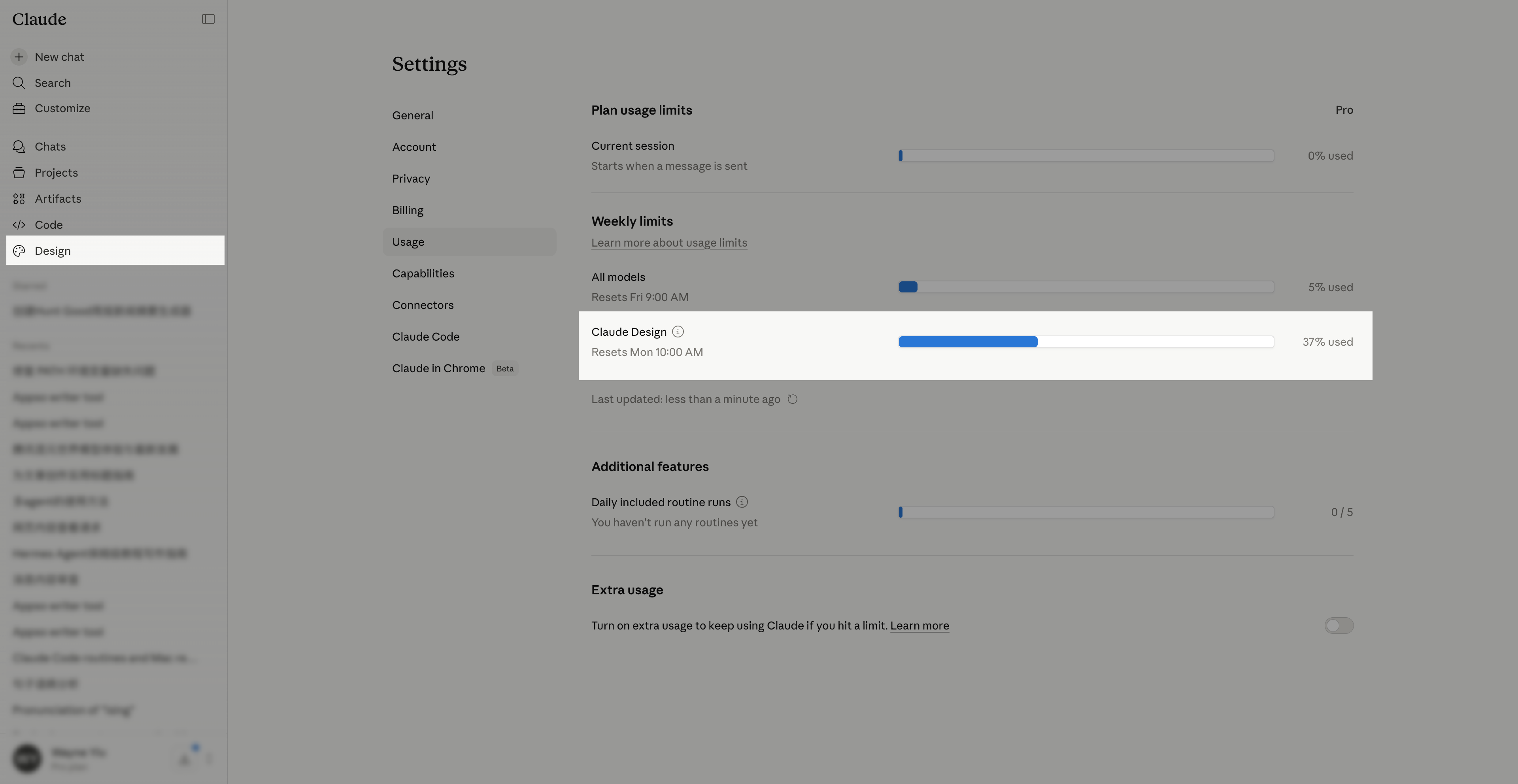1518x784 pixels.
Task: Enable the extra usage toggle
Action: [x=1338, y=626]
